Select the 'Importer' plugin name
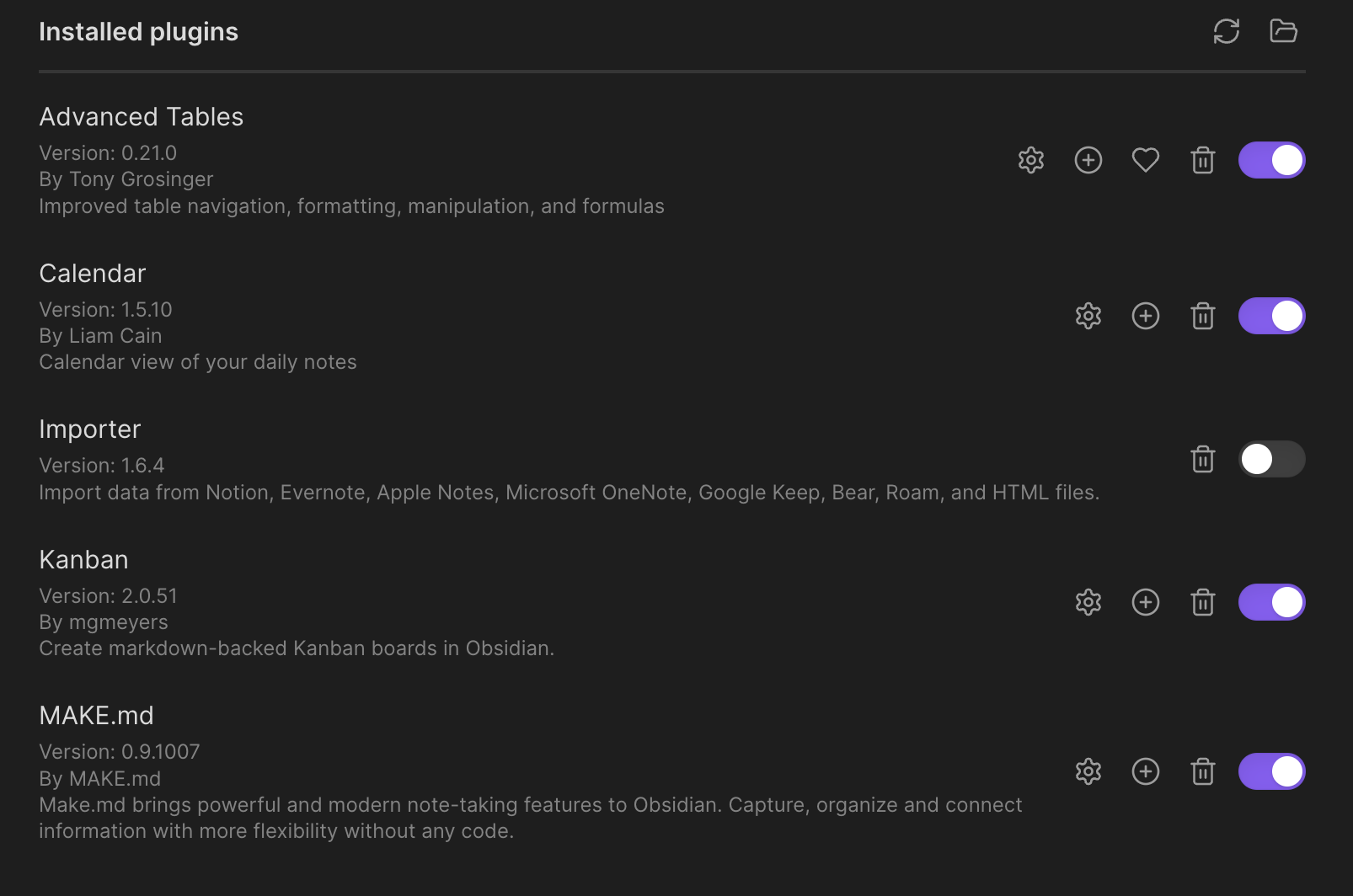This screenshot has width=1353, height=896. click(x=90, y=429)
